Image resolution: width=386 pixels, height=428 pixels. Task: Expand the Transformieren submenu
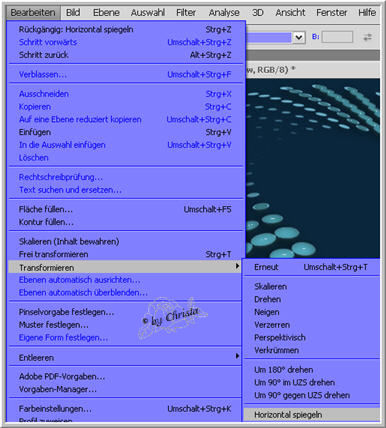tap(125, 267)
